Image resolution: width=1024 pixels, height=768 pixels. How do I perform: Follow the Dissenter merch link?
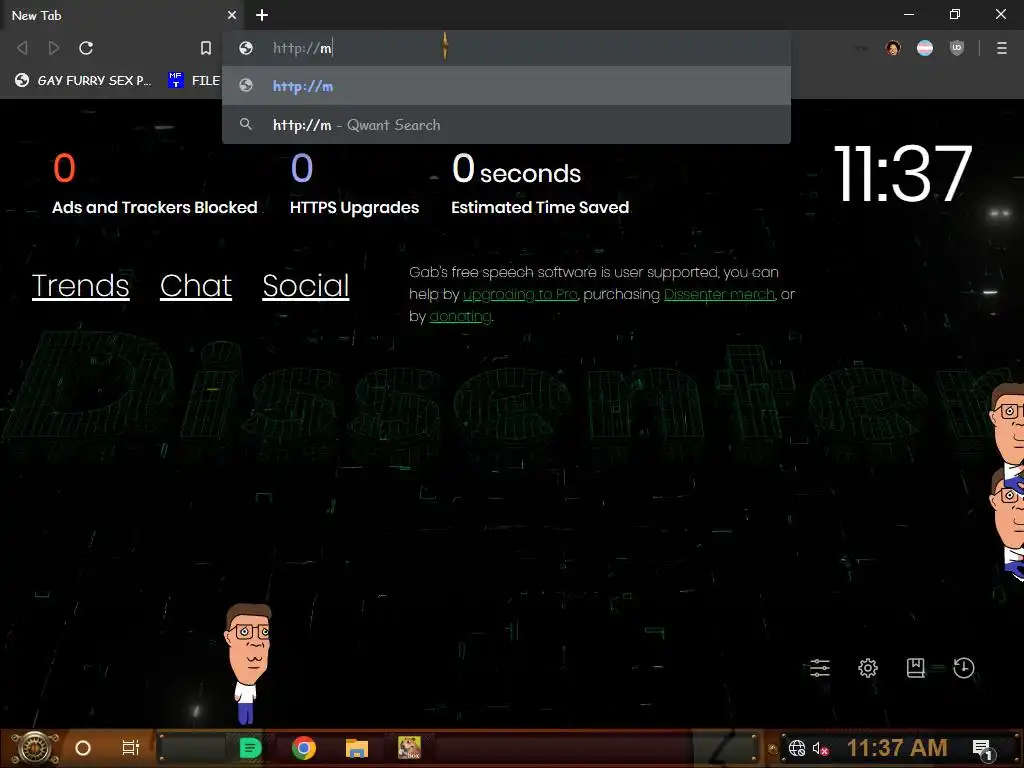[719, 295]
